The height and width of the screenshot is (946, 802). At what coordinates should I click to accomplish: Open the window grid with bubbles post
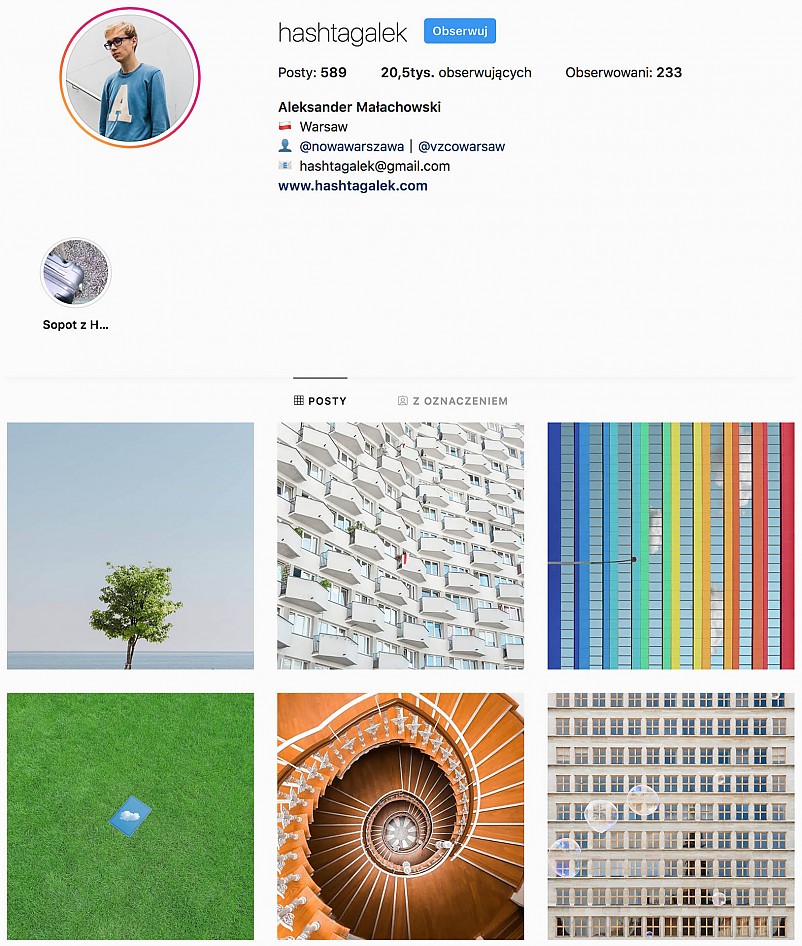click(671, 816)
